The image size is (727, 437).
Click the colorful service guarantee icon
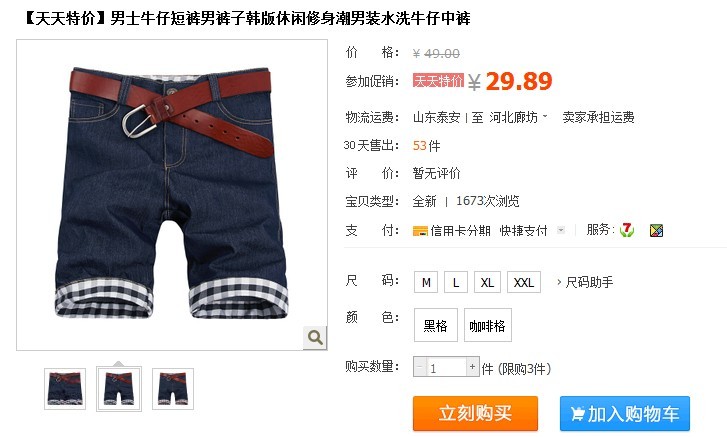(657, 230)
